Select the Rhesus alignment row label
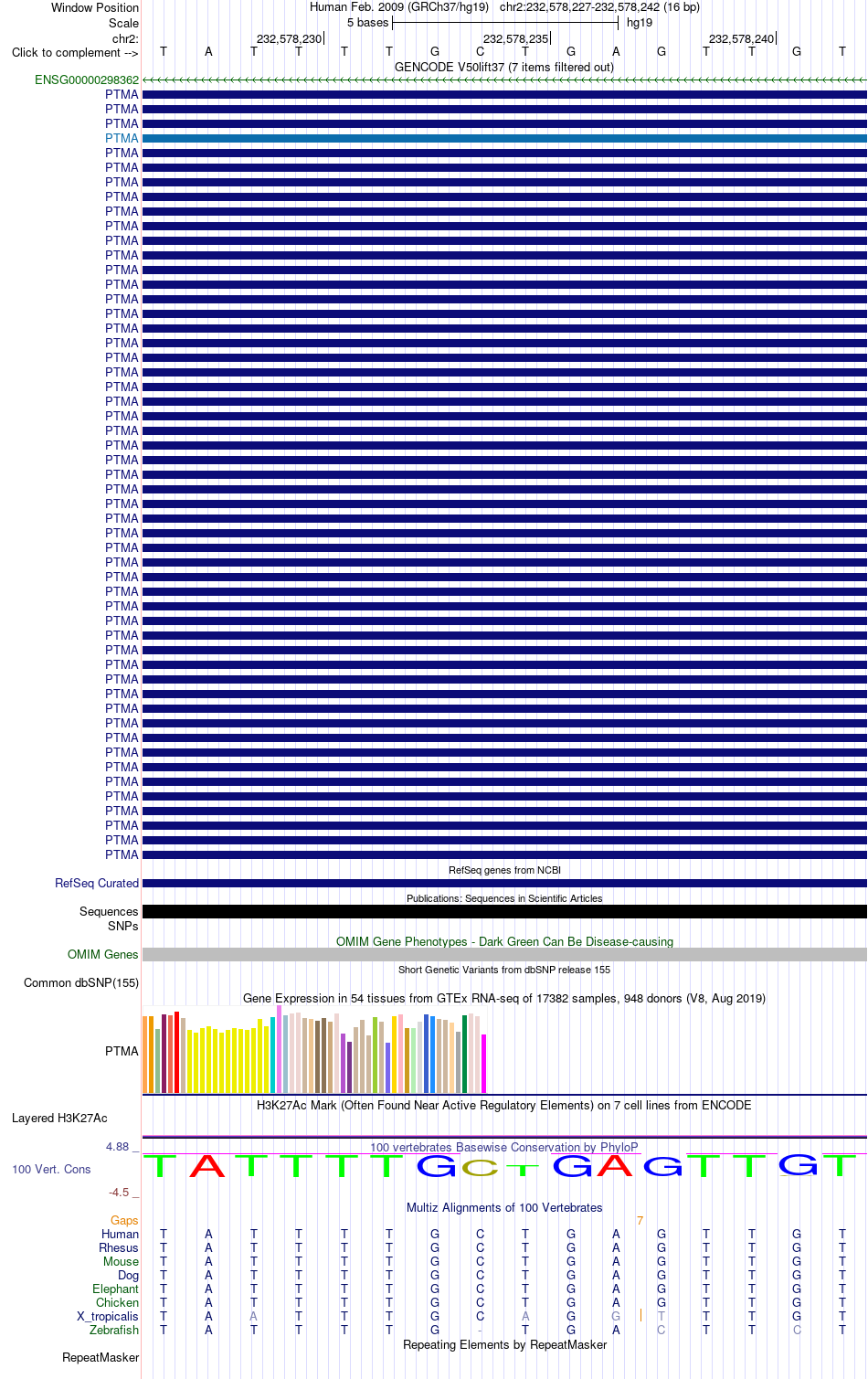This screenshot has width=868, height=1379. coord(119,1247)
